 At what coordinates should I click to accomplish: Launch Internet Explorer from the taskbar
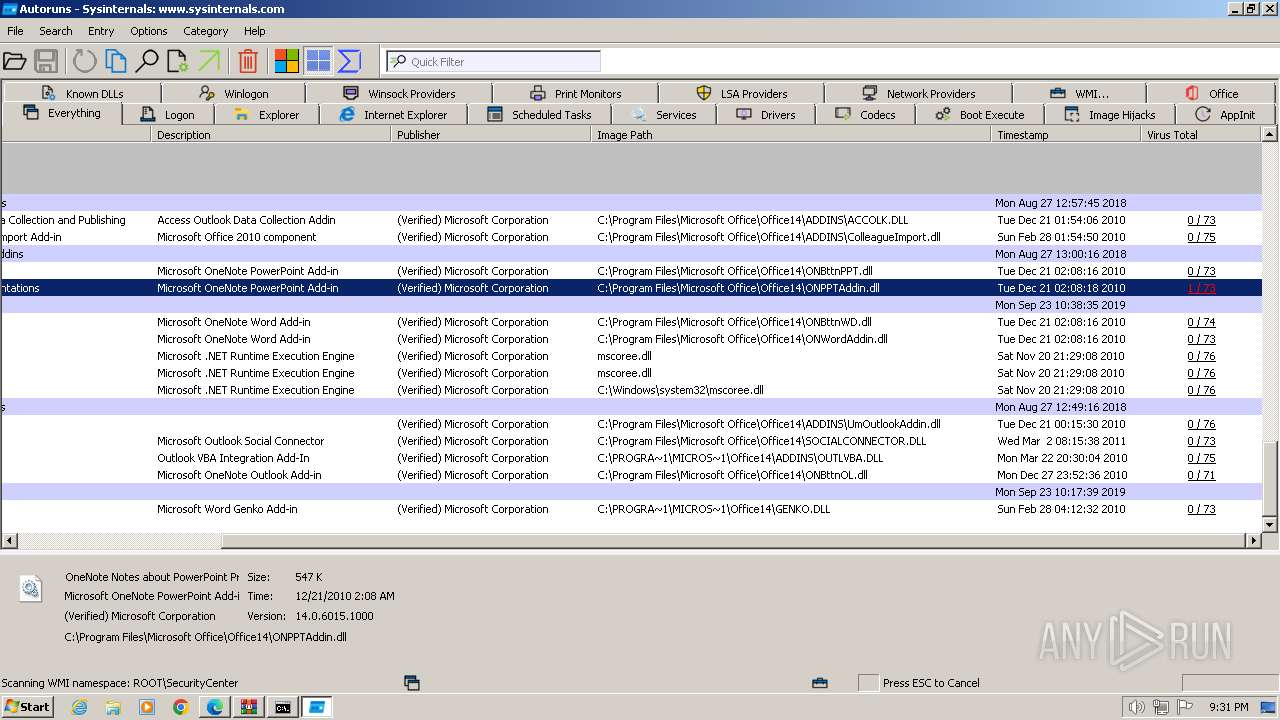pos(80,707)
